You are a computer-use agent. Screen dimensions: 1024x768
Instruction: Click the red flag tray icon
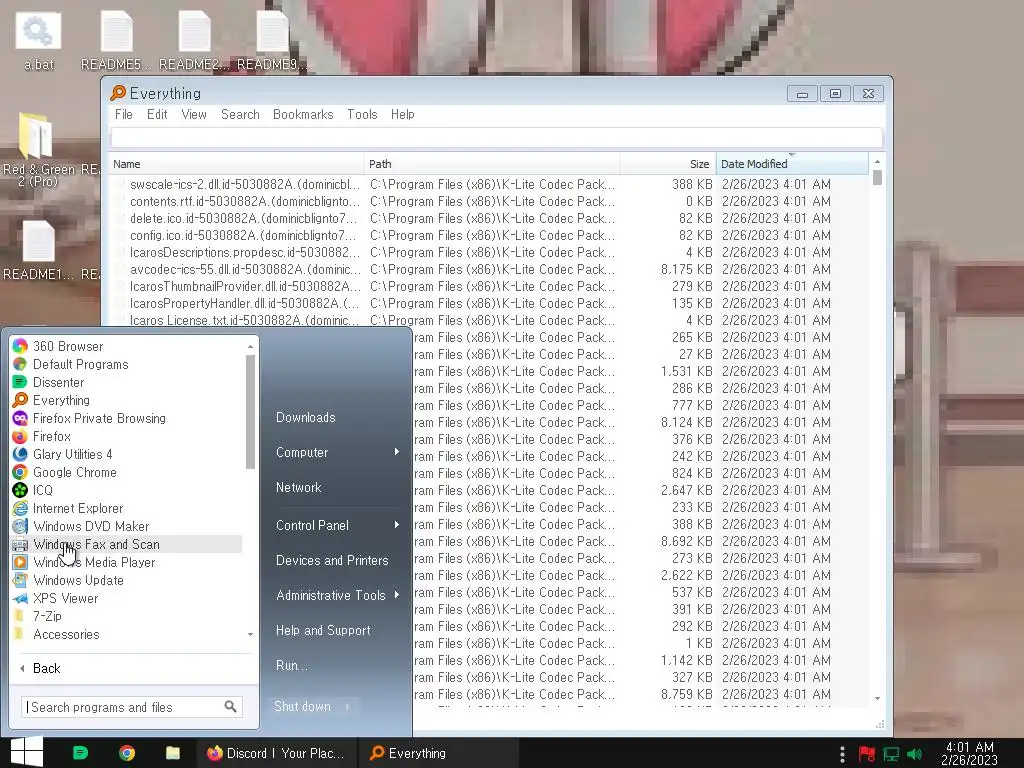pyautogui.click(x=867, y=754)
